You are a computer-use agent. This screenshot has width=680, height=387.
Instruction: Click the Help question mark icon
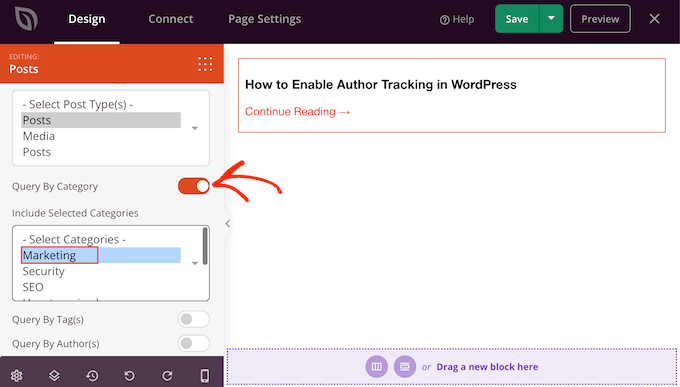click(445, 20)
